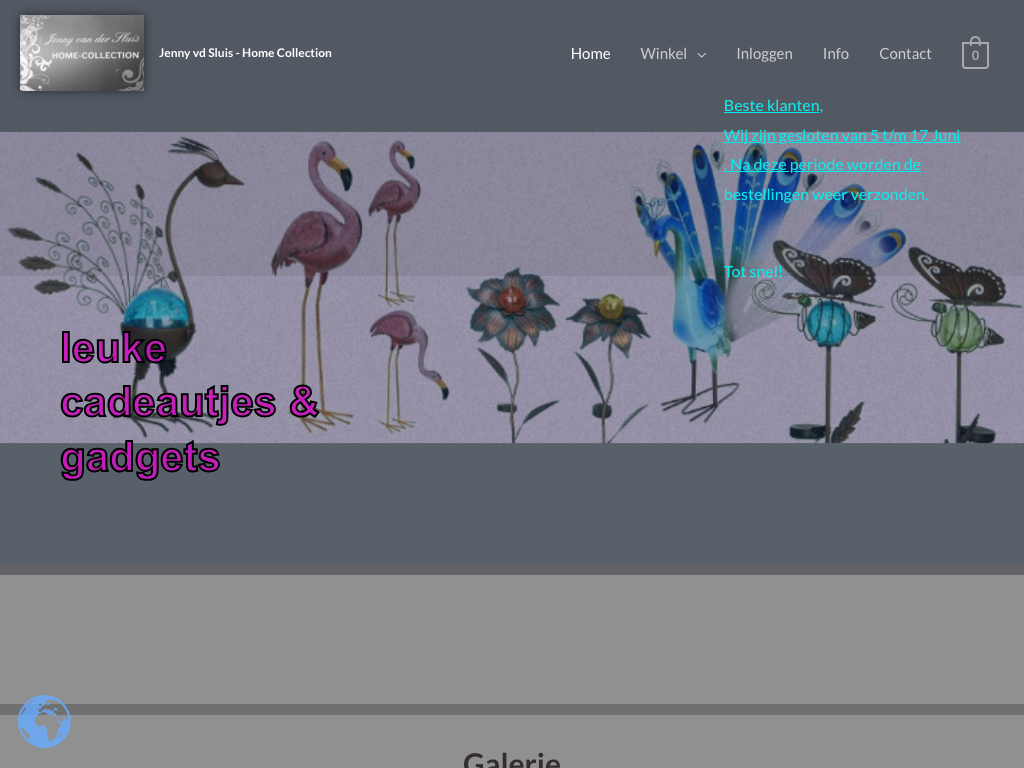Go to the Home menu item
Viewport: 1024px width, 768px height.
(x=590, y=54)
